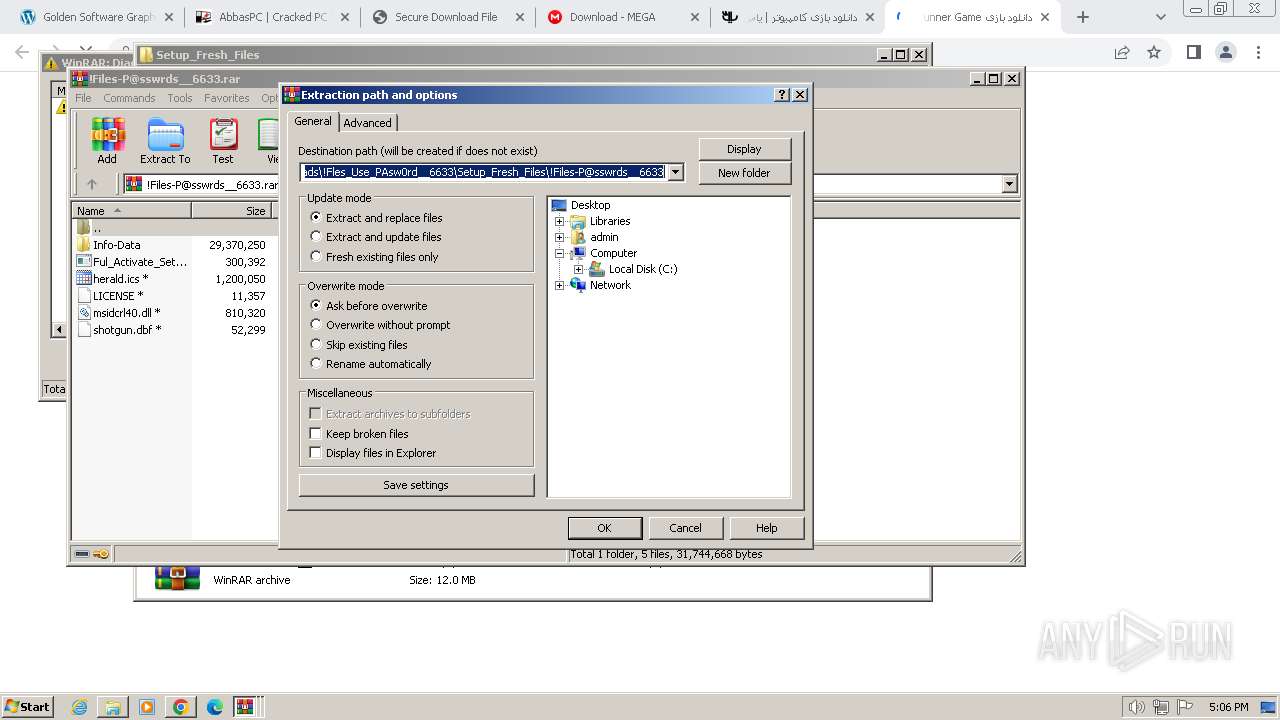Click the Help button
The image size is (1280, 720).
click(x=766, y=528)
